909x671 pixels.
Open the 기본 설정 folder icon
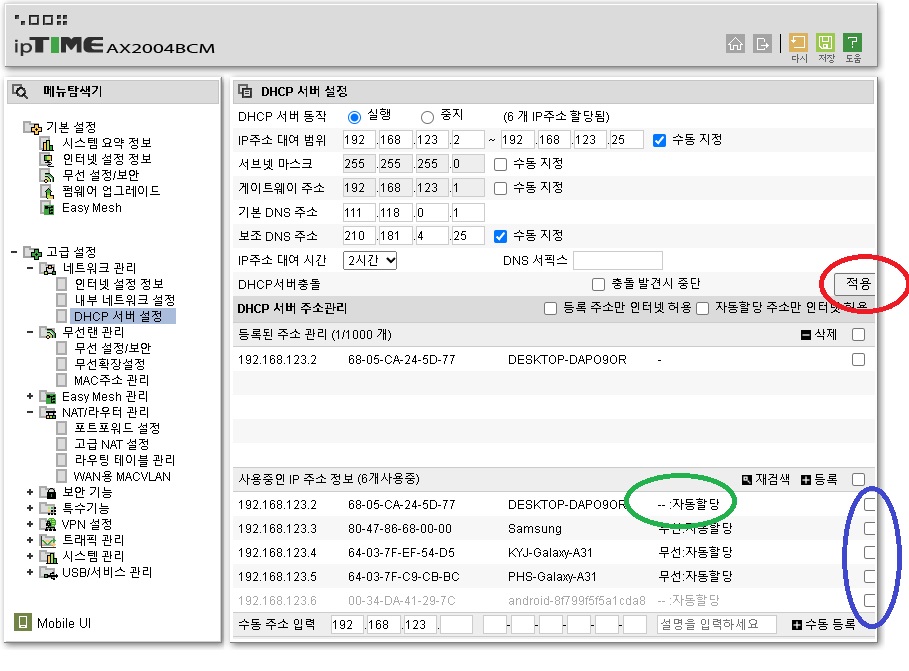coord(33,127)
